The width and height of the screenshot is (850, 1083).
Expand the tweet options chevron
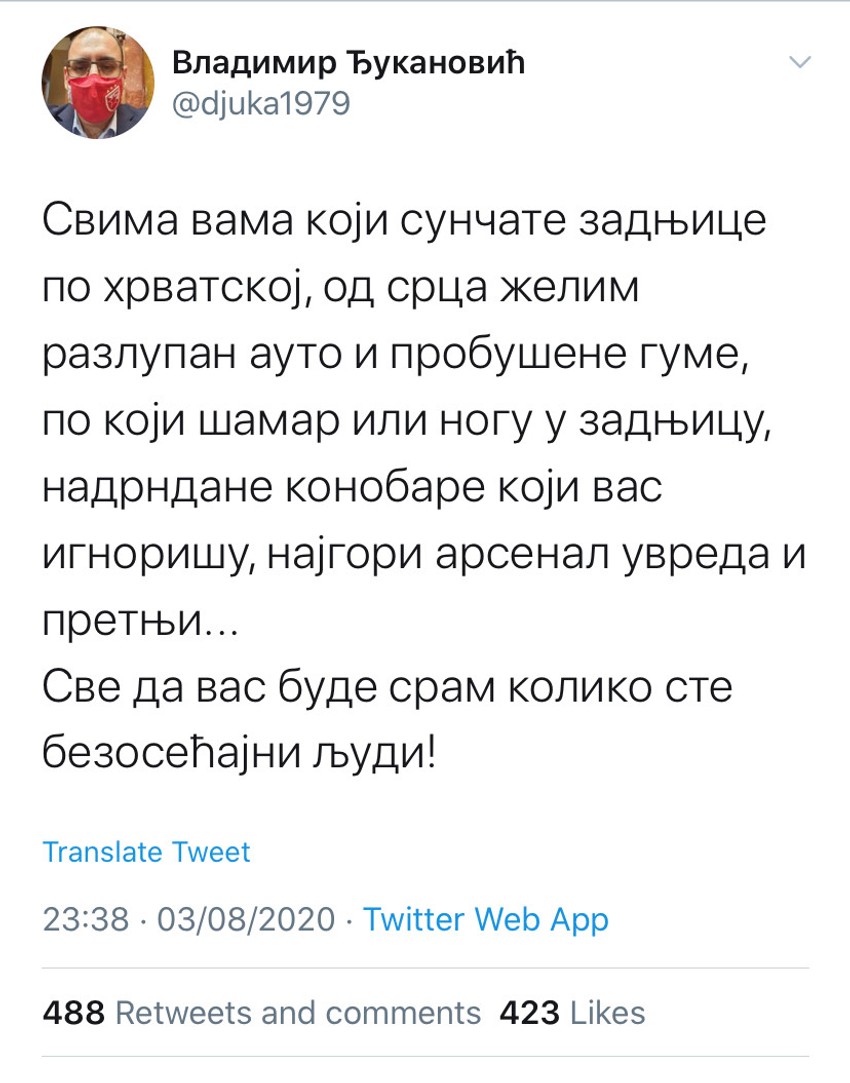pyautogui.click(x=800, y=64)
